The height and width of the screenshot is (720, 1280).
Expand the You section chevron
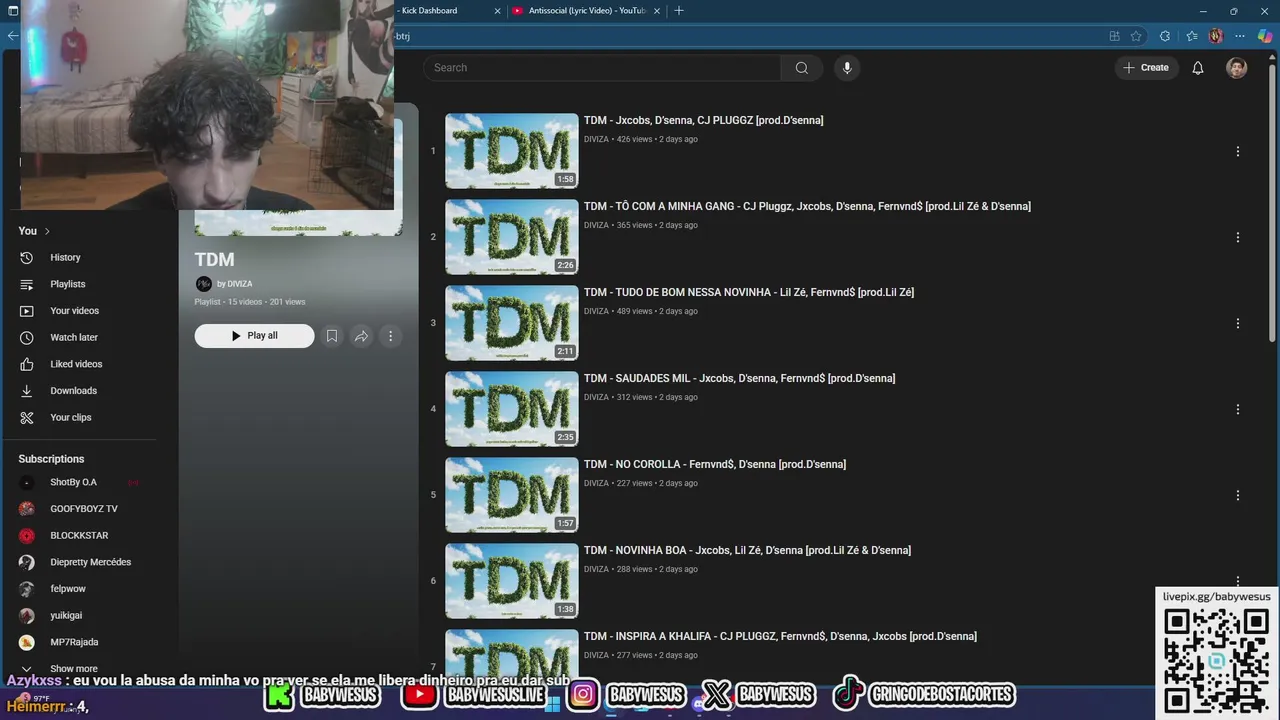click(x=47, y=231)
